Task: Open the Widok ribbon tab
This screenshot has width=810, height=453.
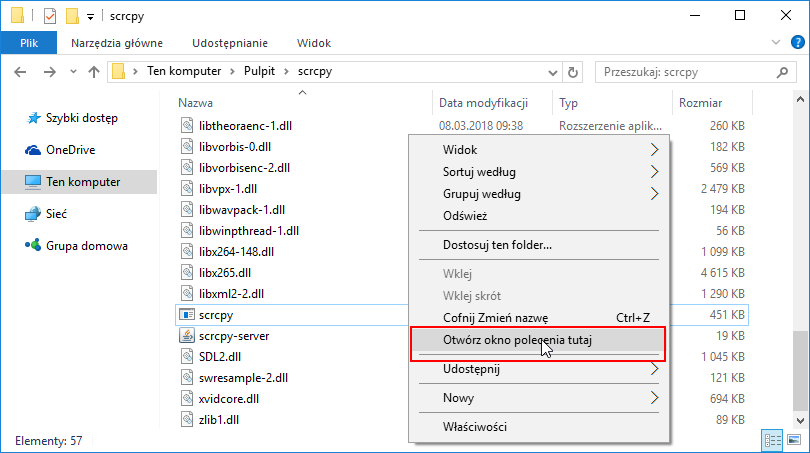Action: 314,43
